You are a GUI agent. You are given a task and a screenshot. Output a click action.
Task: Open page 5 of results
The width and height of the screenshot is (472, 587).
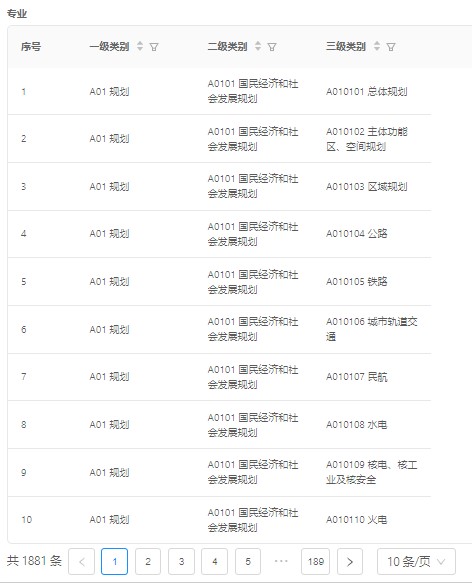[x=248, y=562]
